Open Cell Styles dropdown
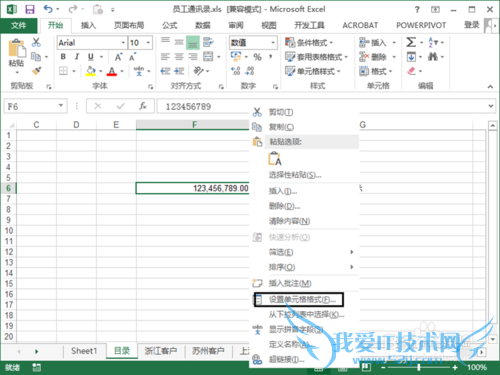Viewport: 500px width, 375px height. click(313, 71)
